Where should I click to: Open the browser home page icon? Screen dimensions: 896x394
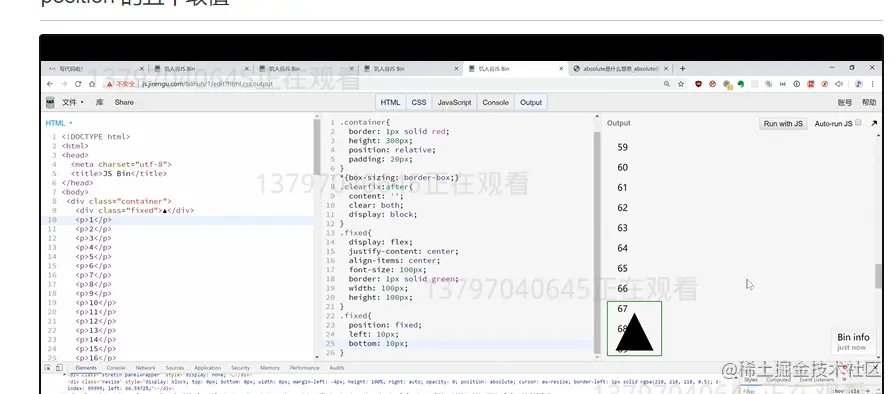pos(92,84)
